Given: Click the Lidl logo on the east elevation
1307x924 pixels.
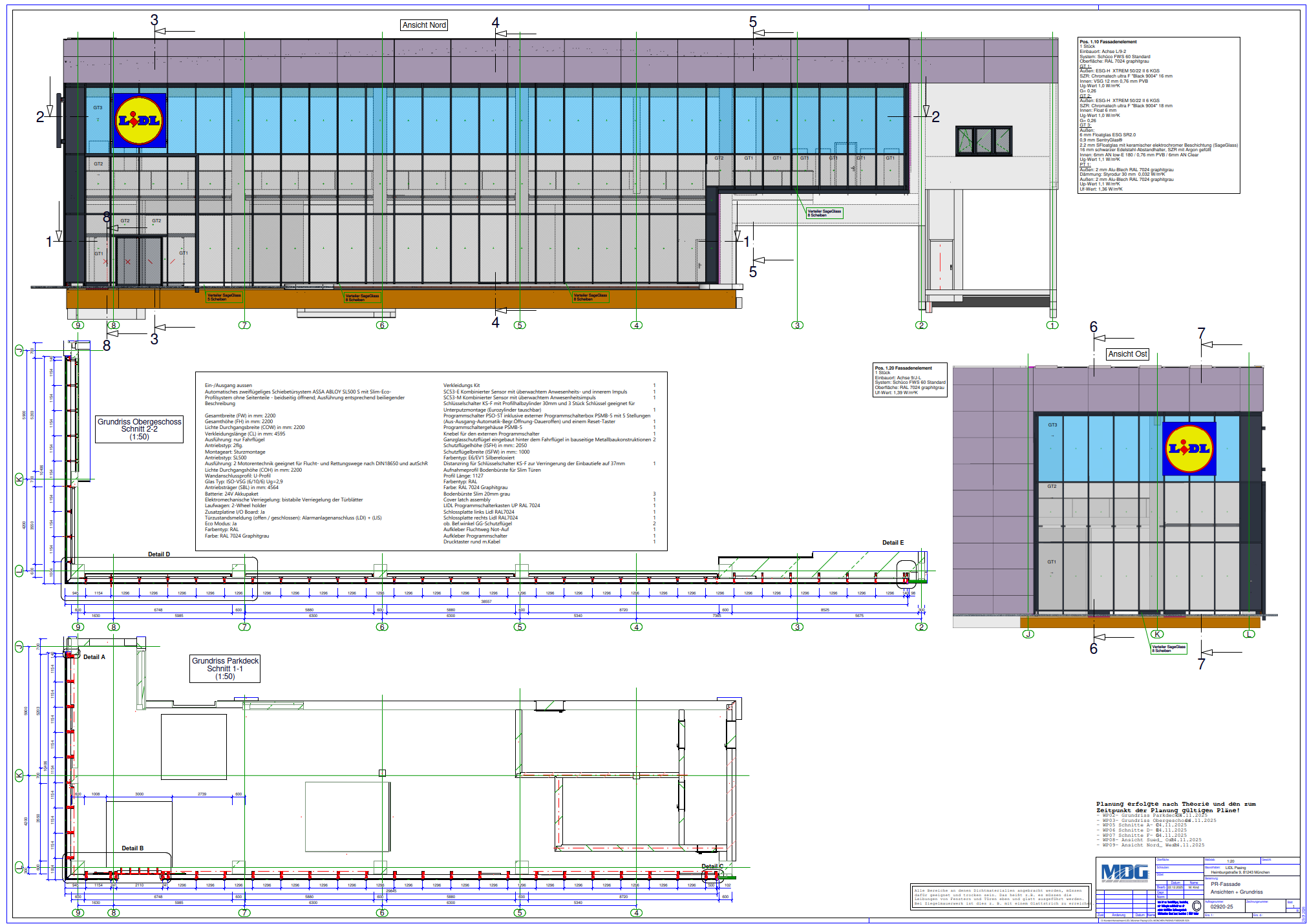Looking at the screenshot, I should (x=1189, y=448).
